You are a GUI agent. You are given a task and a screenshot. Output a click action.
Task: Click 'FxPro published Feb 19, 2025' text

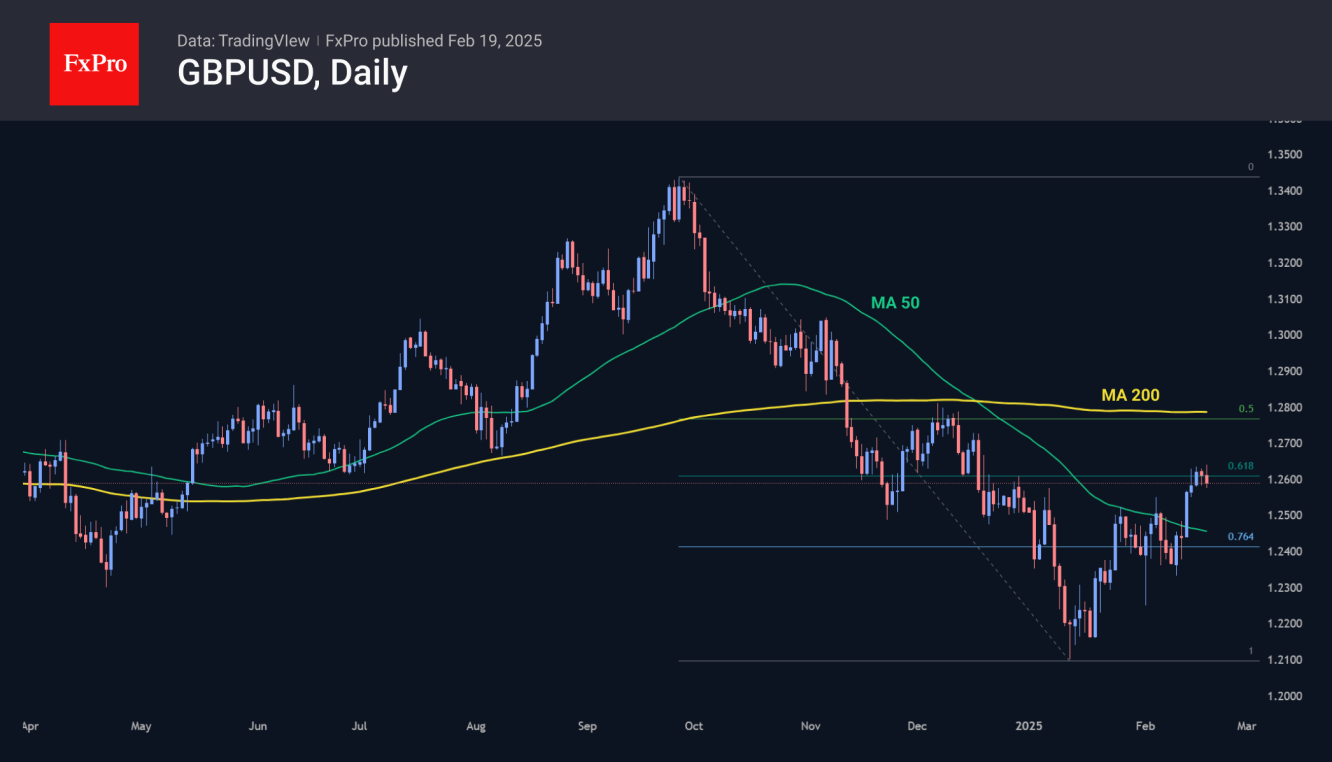[x=434, y=41]
